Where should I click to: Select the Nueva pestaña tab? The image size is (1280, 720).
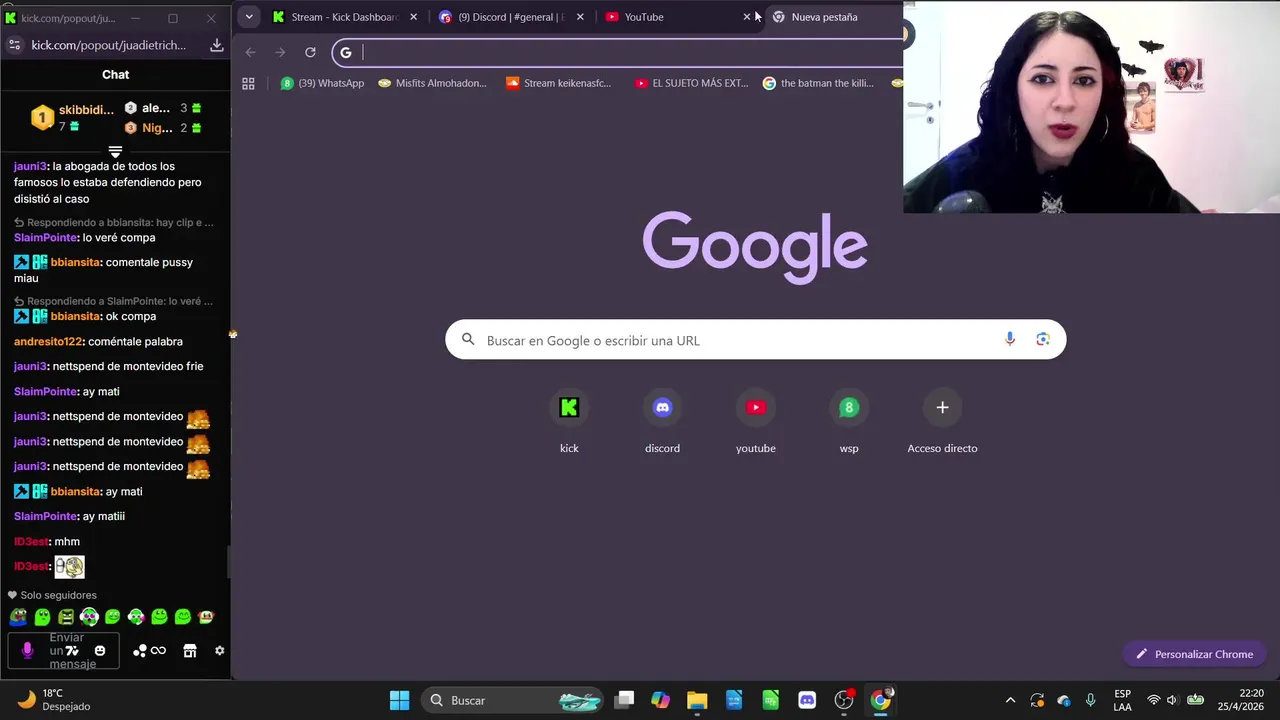pyautogui.click(x=830, y=17)
